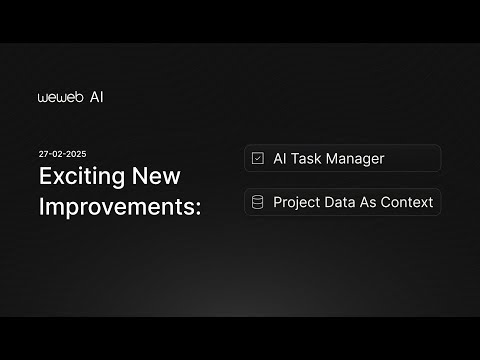
Task: Click the "Exciting New" heading line
Action: (110, 176)
